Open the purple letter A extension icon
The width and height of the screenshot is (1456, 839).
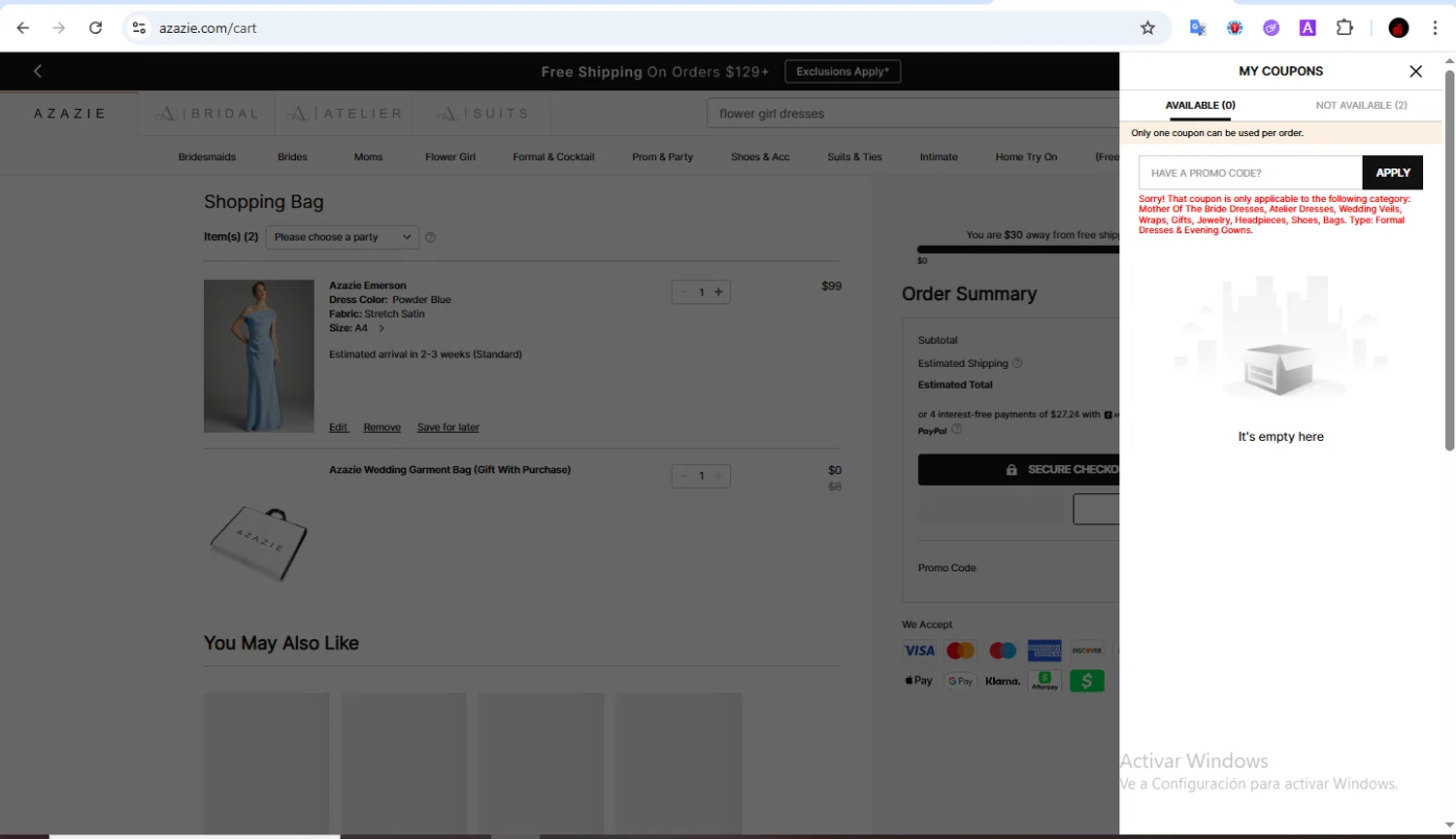(1307, 28)
